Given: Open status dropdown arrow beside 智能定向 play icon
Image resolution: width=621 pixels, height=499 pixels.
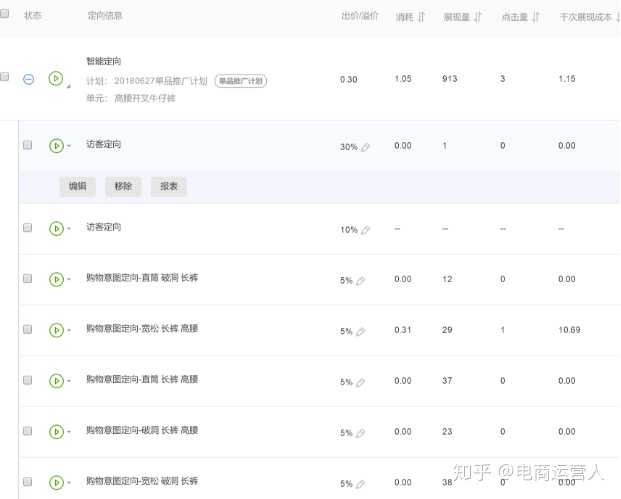Looking at the screenshot, I should coord(69,86).
